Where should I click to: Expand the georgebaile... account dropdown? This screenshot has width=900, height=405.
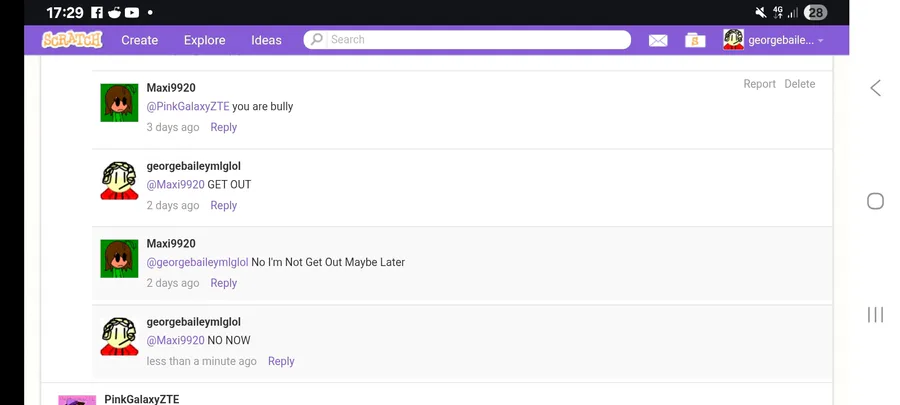(820, 41)
